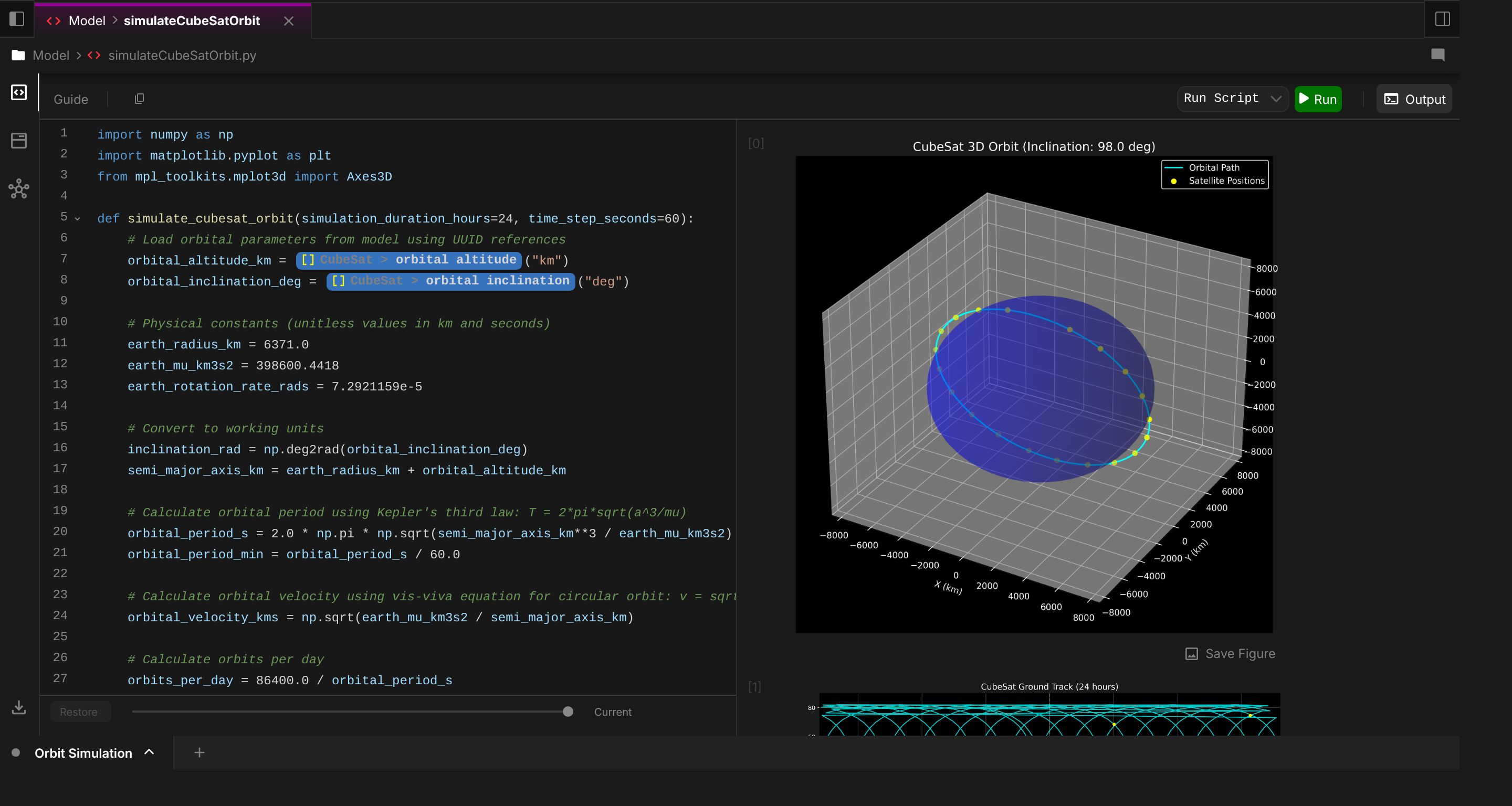Viewport: 1512px width, 806px height.
Task: Click the download icon in the sidebar
Action: click(x=19, y=707)
